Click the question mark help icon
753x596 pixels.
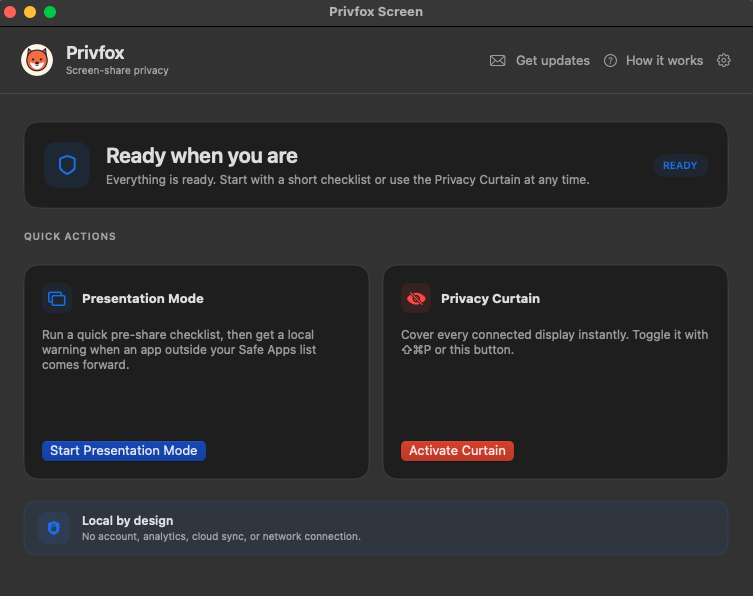[x=610, y=61]
